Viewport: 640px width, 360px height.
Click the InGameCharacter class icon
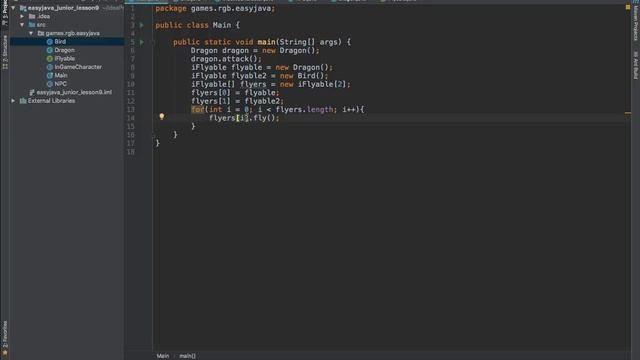tap(50, 67)
